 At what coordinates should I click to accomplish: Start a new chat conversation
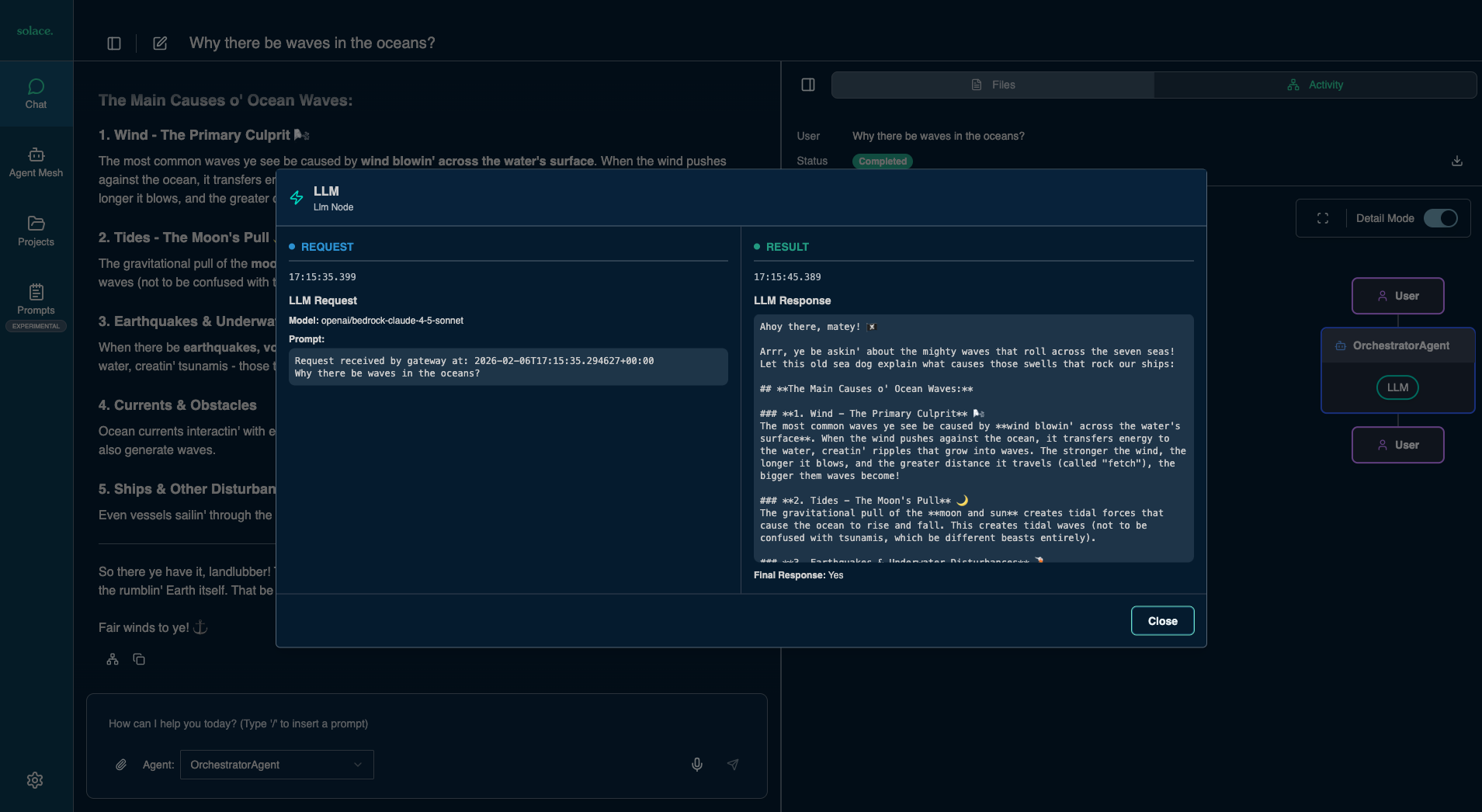[160, 43]
